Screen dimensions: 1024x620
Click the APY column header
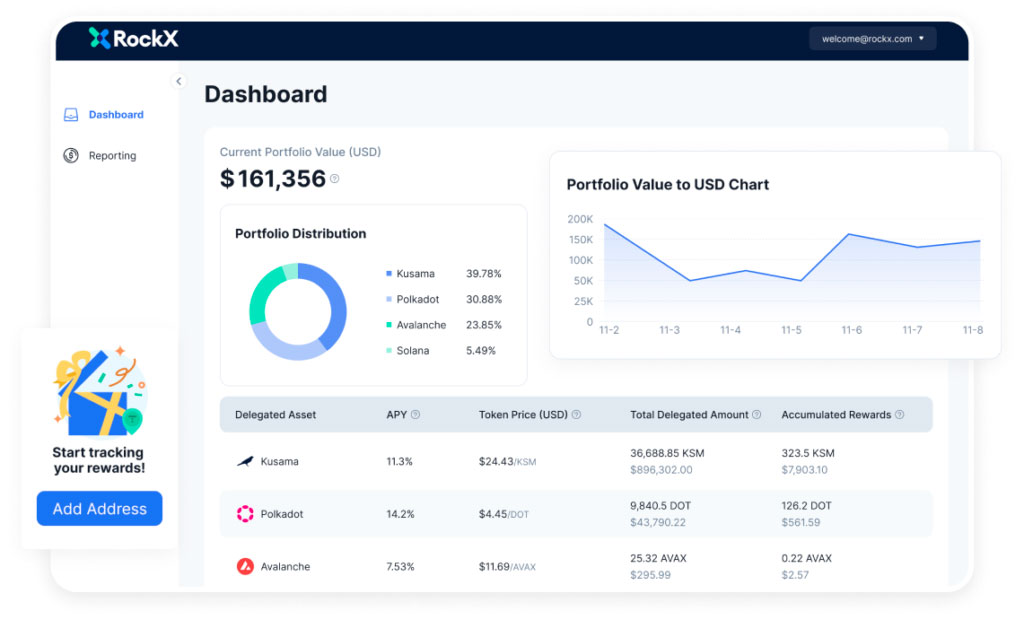(x=396, y=415)
